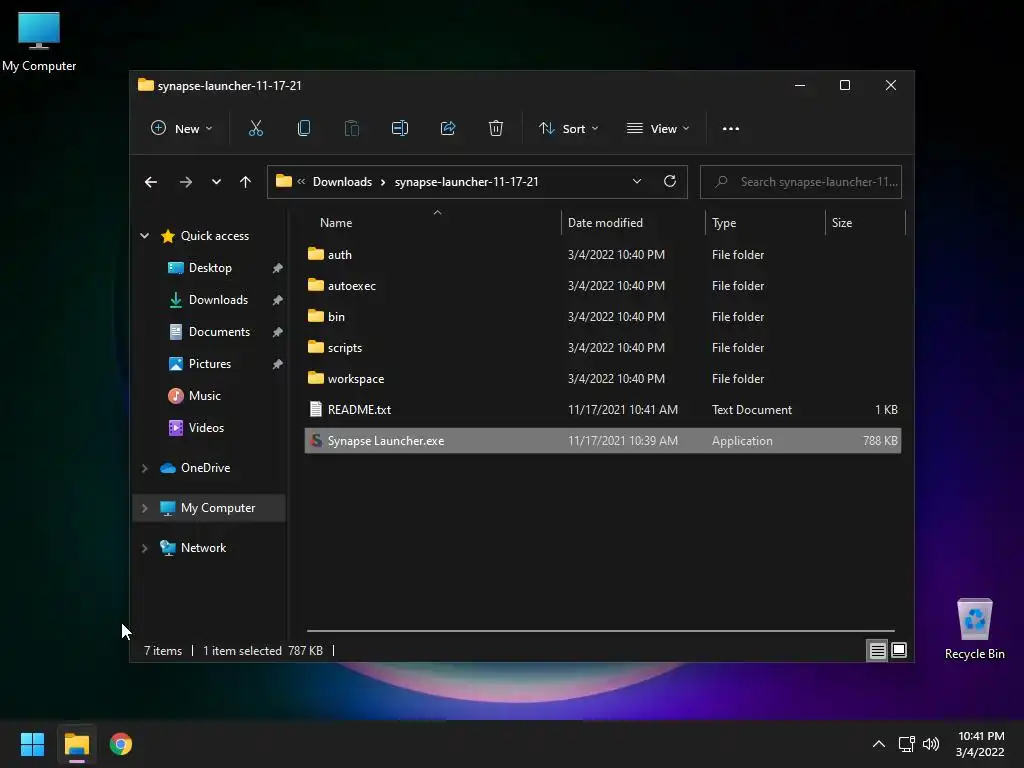Open the View options dropdown
The image size is (1024, 768).
coord(658,129)
